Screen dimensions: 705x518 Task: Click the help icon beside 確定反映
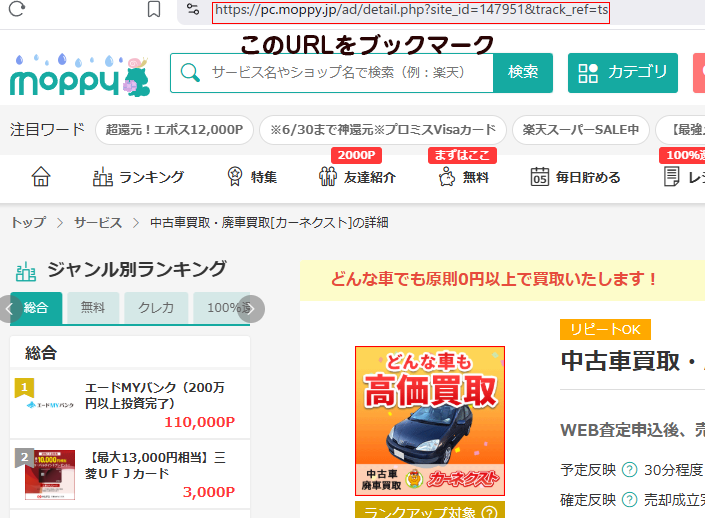629,500
